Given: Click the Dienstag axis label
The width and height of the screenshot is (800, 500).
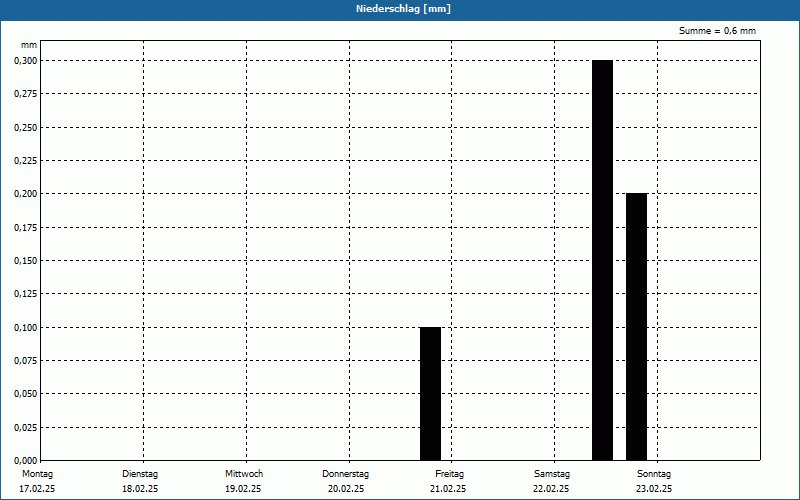Looking at the screenshot, I should 140,474.
